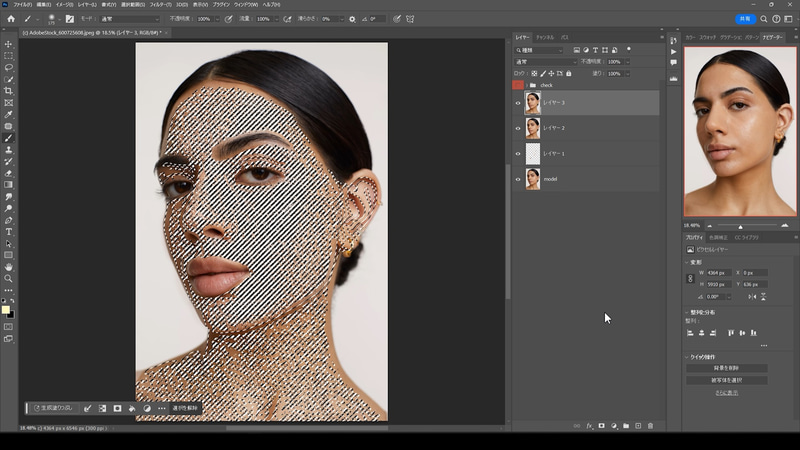
Task: Open the layer blend mode dropdown
Action: 545,62
